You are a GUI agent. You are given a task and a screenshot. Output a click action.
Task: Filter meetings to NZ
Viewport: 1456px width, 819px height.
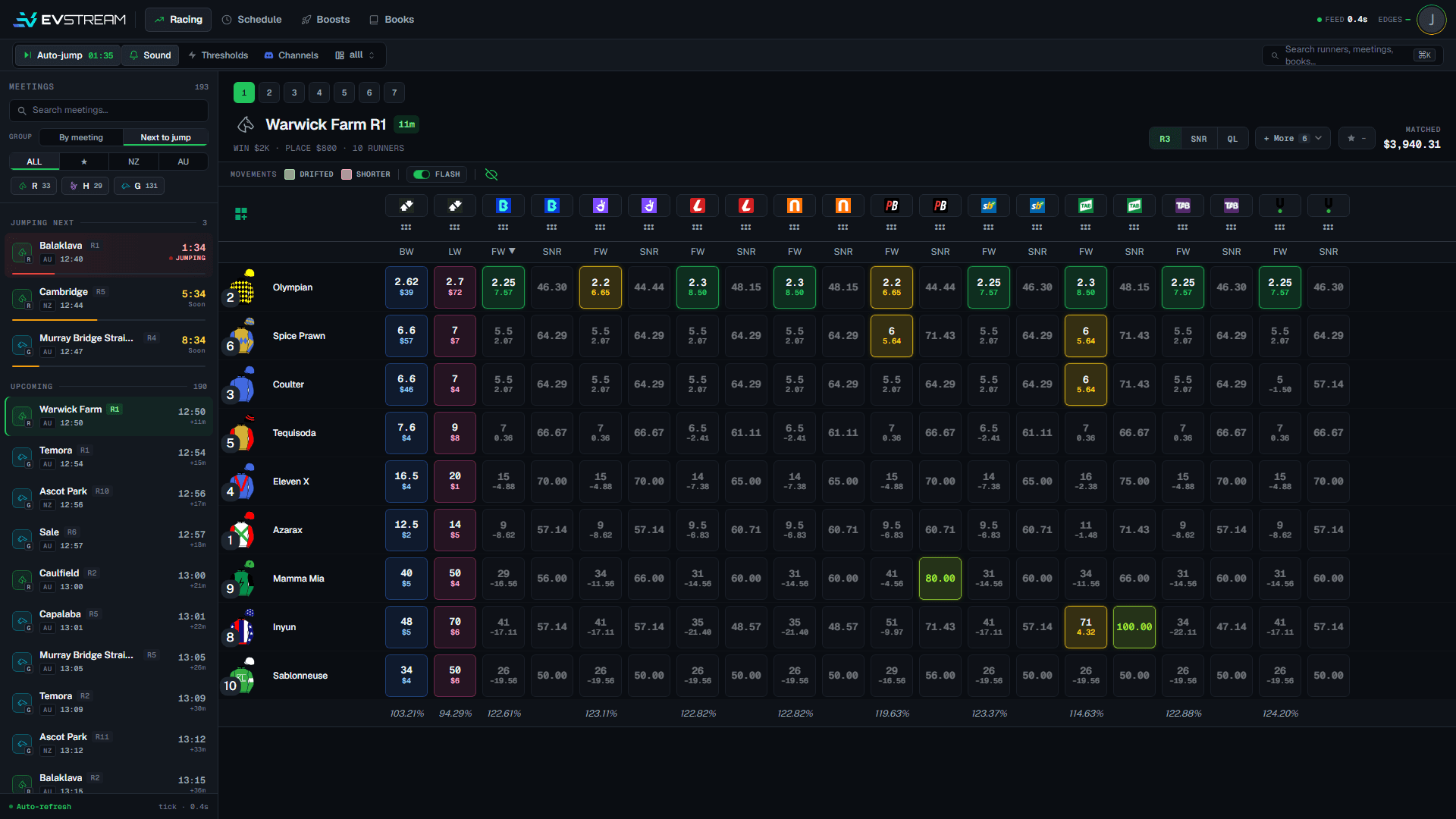(x=133, y=162)
